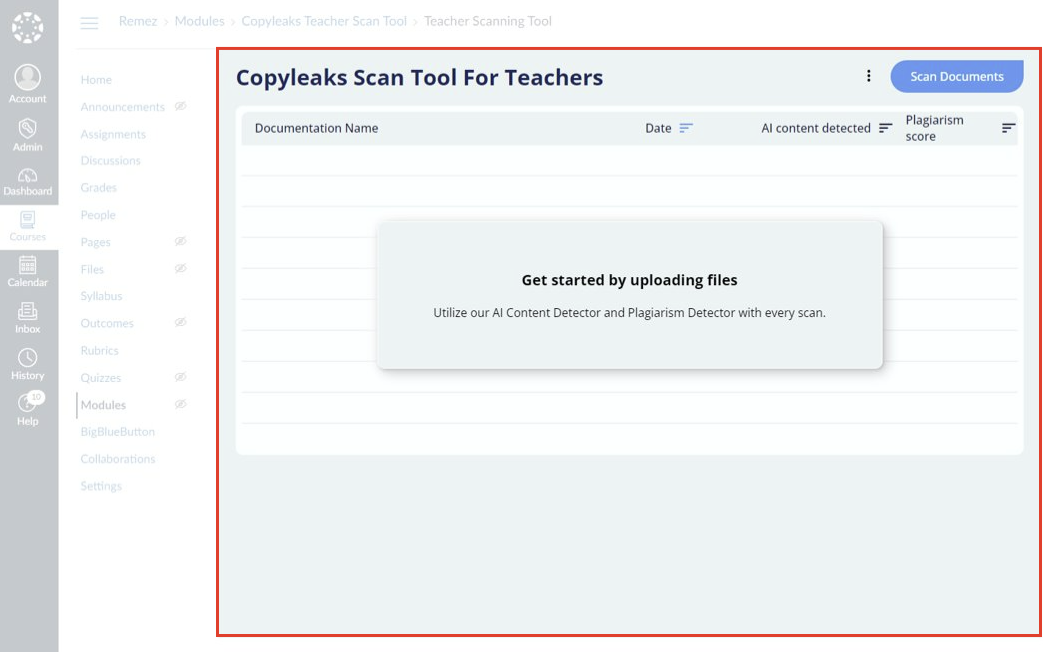Sort by Plagiarism score icon
Viewport: 1043px width, 652px height.
(x=1008, y=128)
